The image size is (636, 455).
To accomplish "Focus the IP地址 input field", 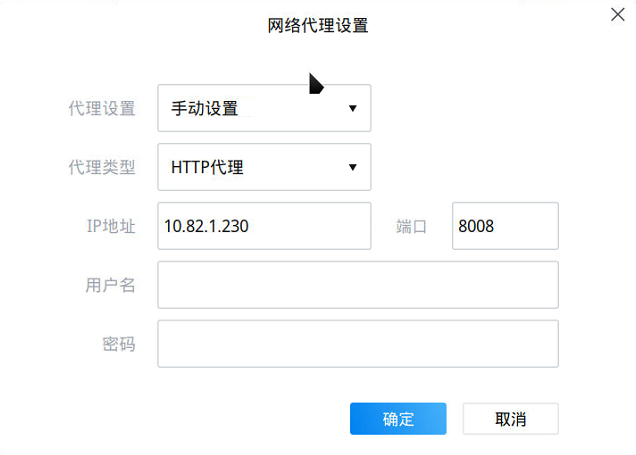I will 264,226.
